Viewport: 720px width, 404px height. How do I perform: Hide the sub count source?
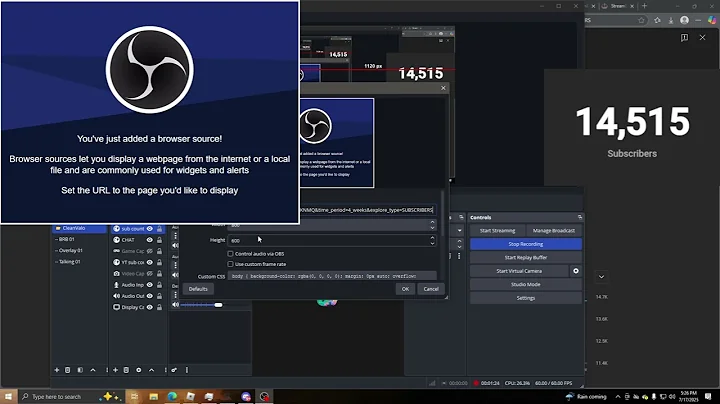pos(150,229)
